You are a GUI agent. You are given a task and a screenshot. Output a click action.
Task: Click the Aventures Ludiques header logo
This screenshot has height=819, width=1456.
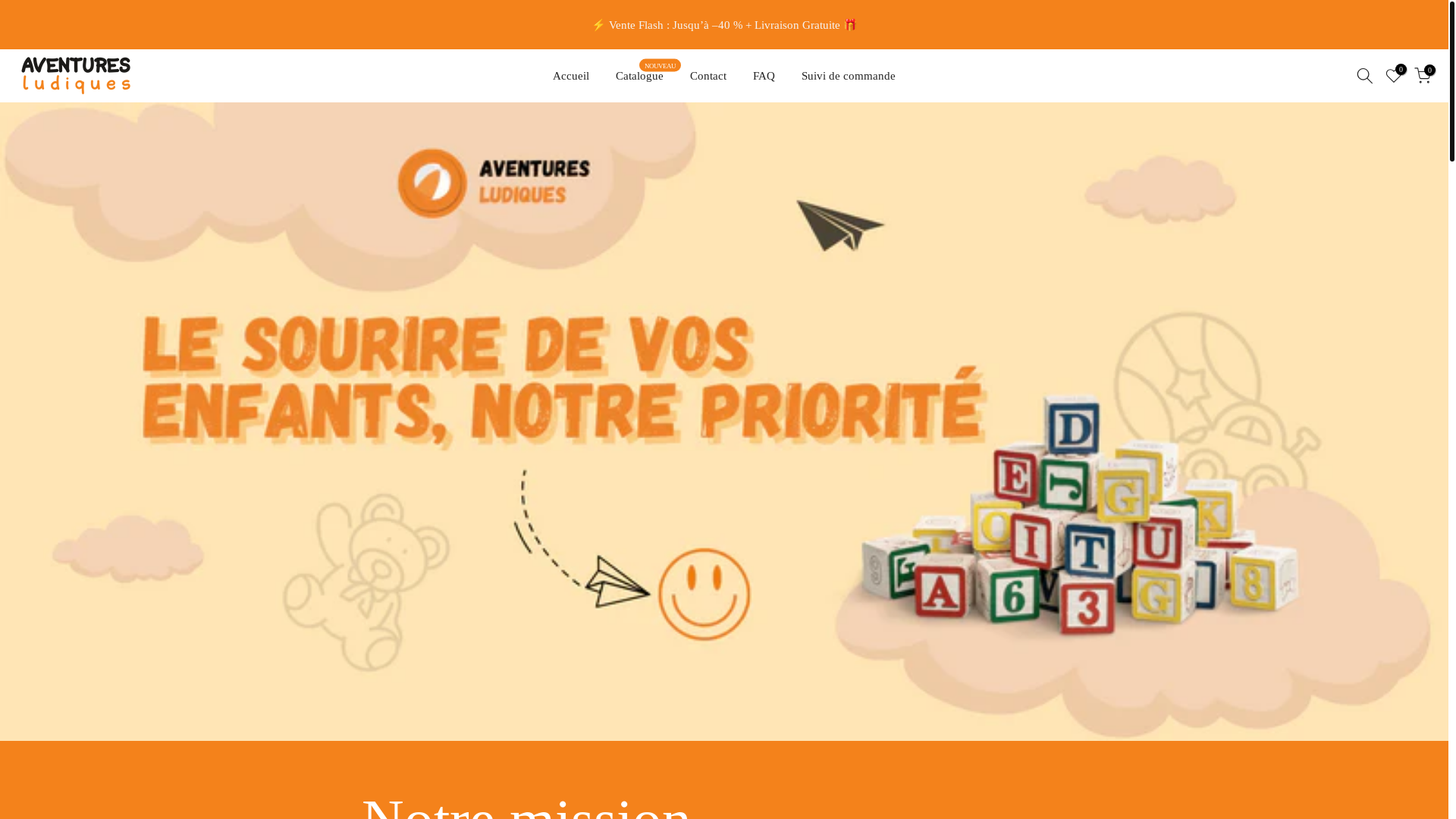[76, 76]
